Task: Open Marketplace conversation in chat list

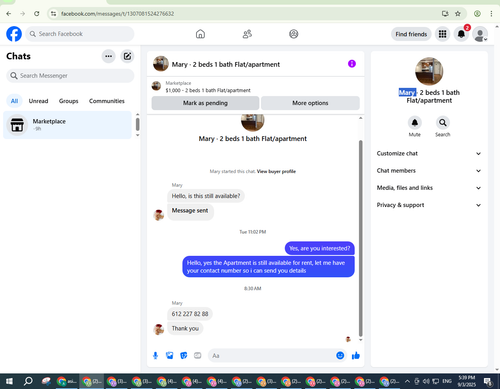Action: pyautogui.click(x=67, y=125)
